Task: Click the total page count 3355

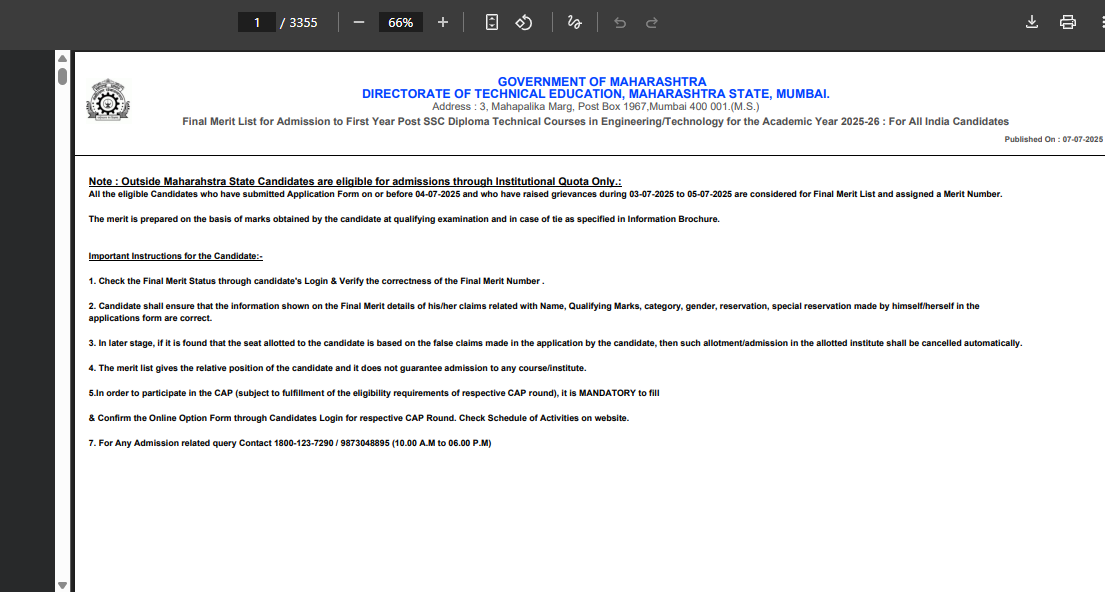Action: [303, 22]
